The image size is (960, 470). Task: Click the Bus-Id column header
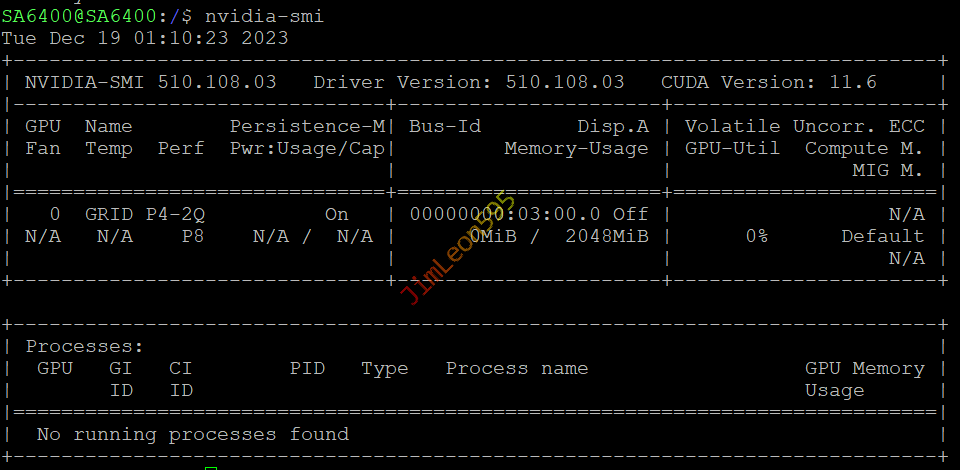click(445, 126)
